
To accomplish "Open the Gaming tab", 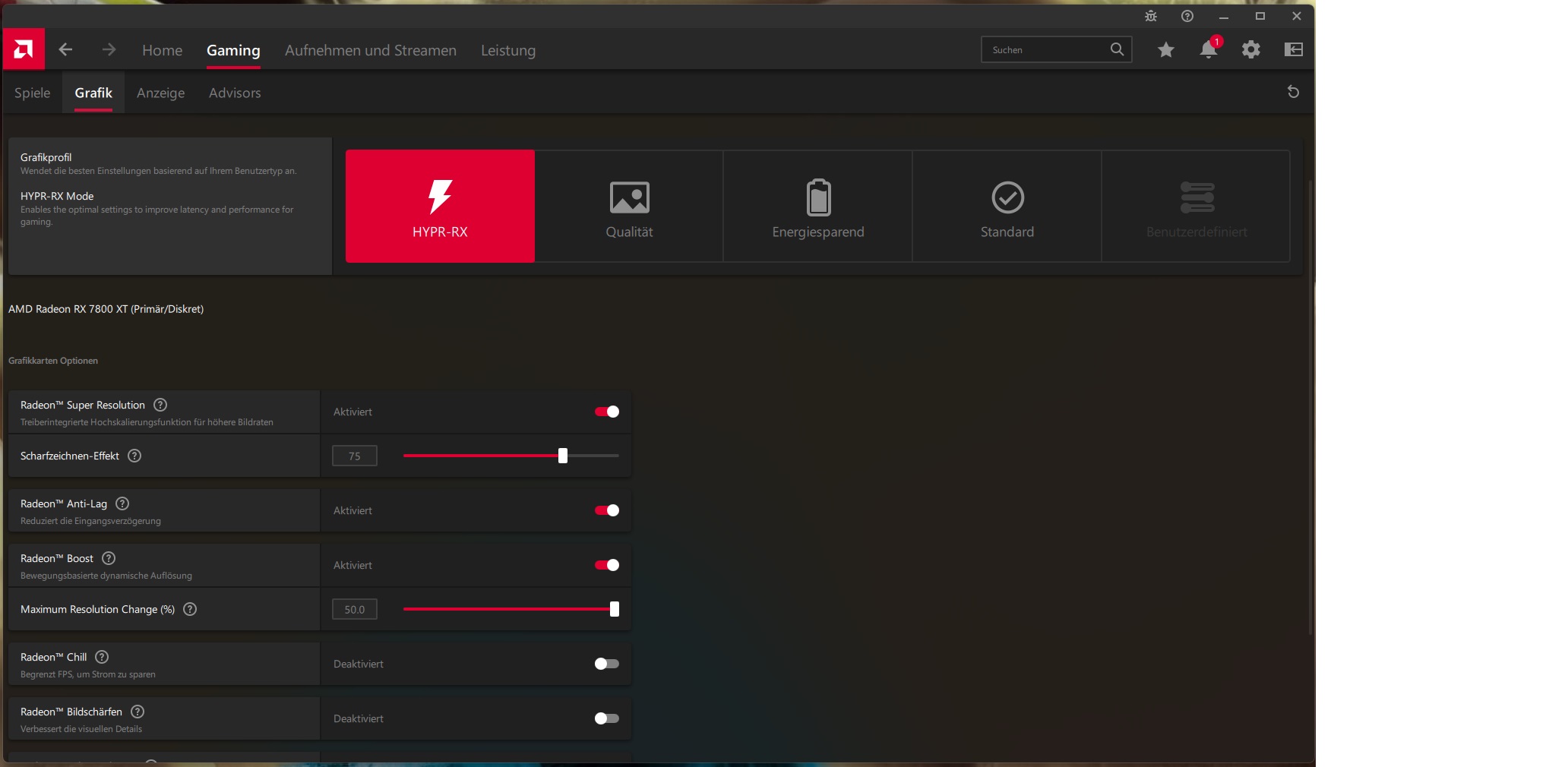I will [x=233, y=50].
